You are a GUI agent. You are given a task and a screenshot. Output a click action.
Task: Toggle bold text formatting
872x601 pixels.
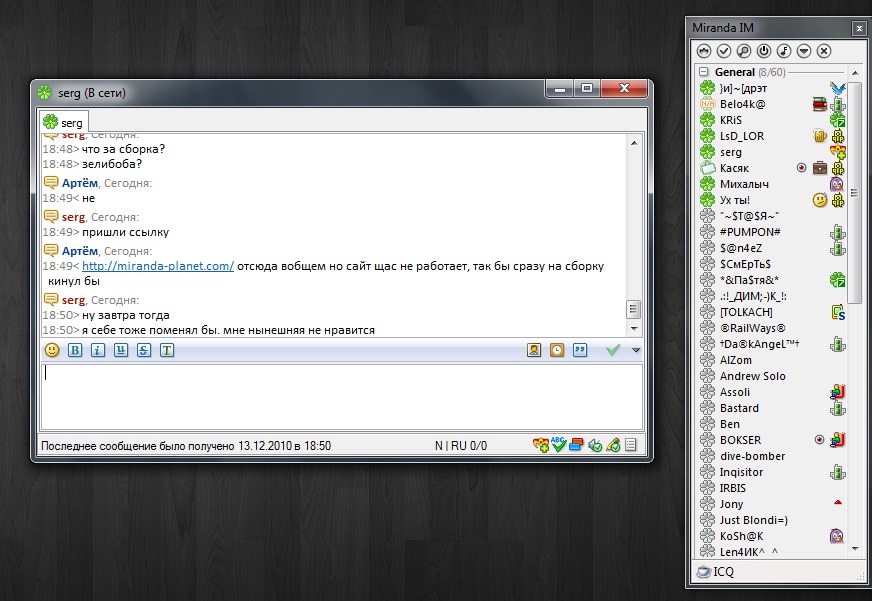pos(75,350)
